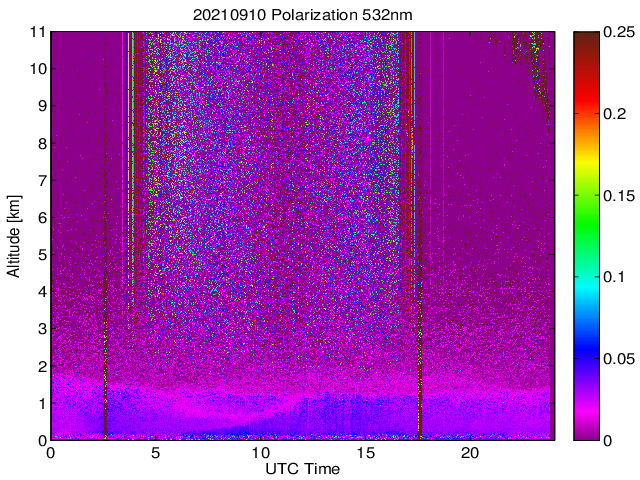
Task: Select the 15 tick on UTC Time axis
Action: (365, 453)
